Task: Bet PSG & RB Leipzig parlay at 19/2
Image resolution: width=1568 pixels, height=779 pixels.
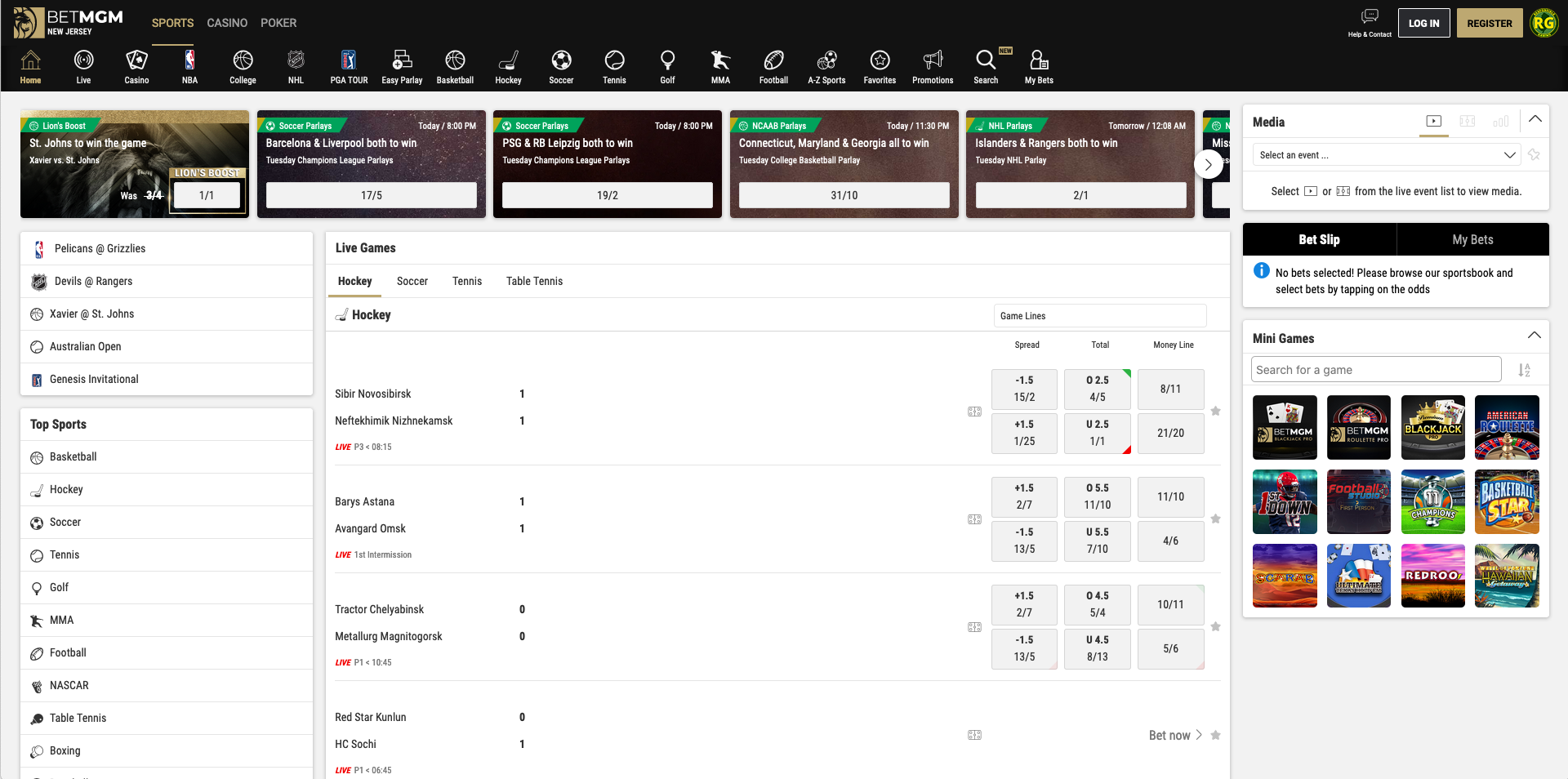Action: pos(608,195)
